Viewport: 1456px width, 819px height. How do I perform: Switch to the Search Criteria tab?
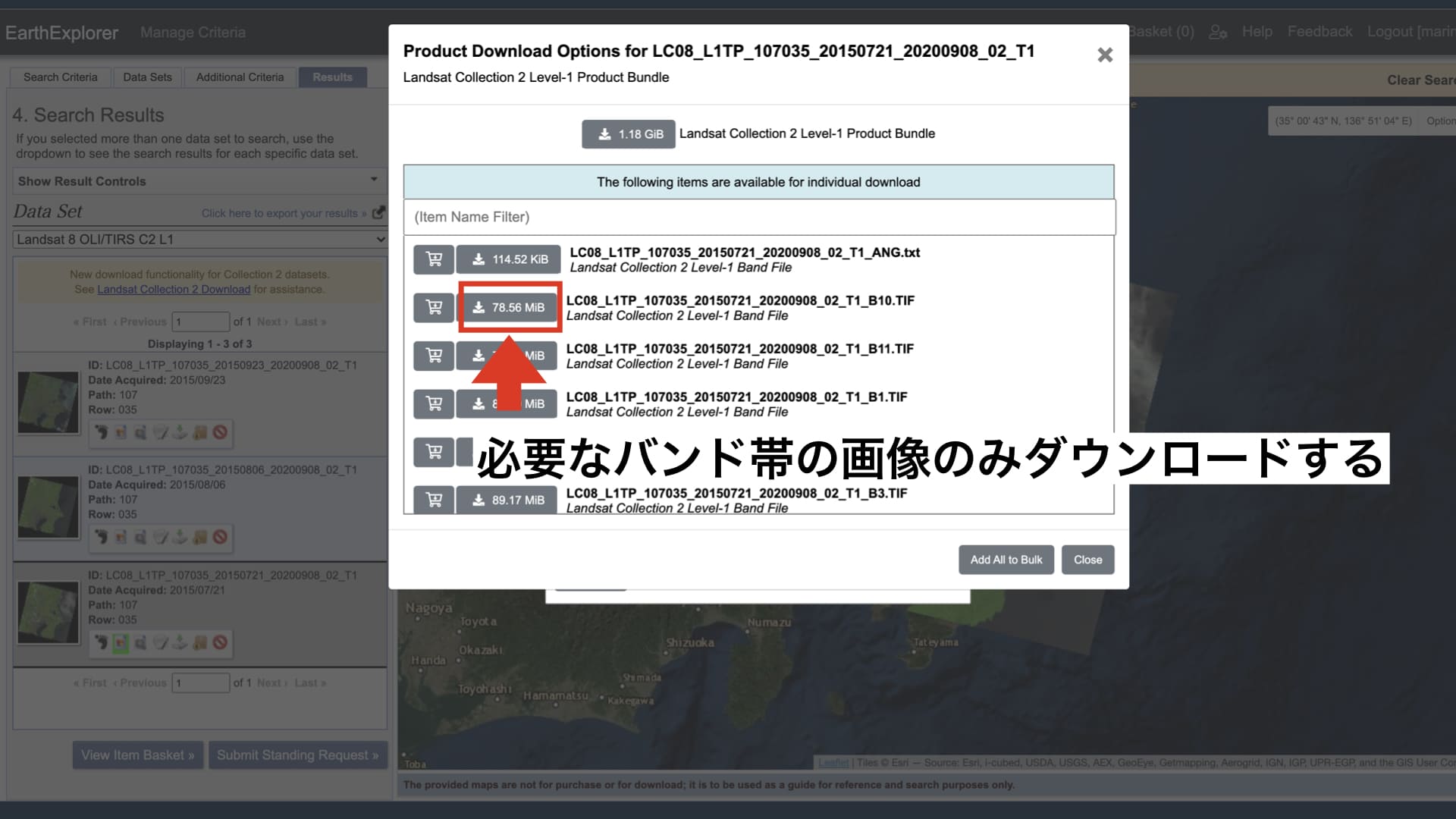coord(60,77)
